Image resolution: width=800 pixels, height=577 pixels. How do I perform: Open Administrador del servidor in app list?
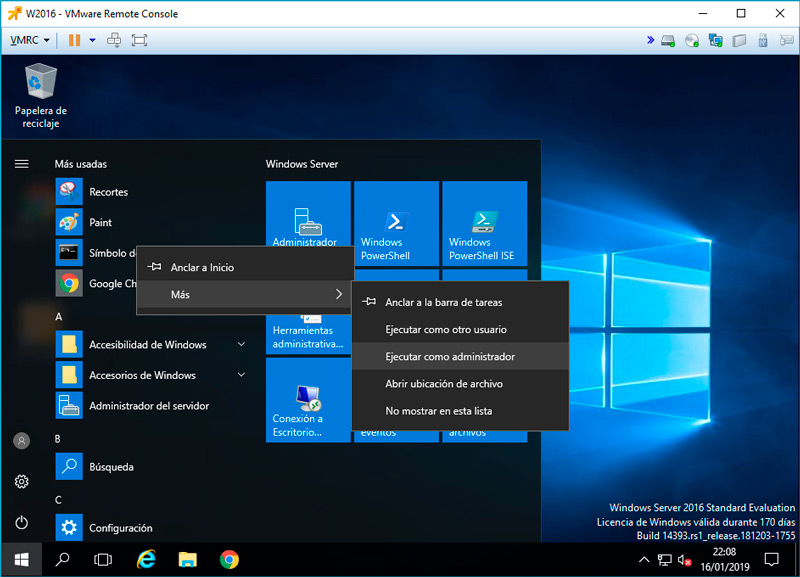pyautogui.click(x=151, y=406)
